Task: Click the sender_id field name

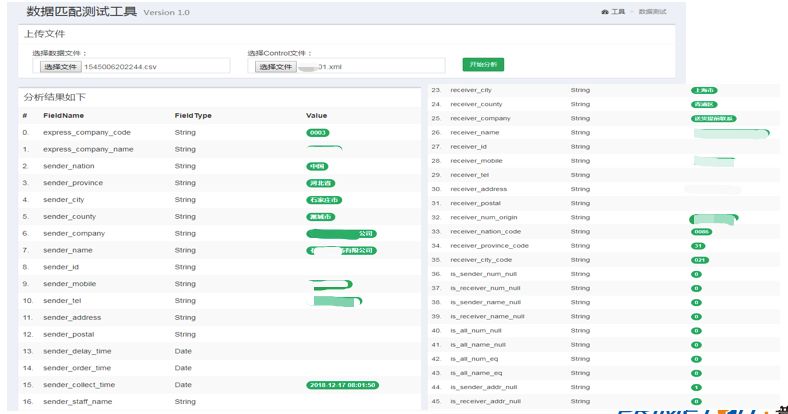Action: [x=61, y=267]
